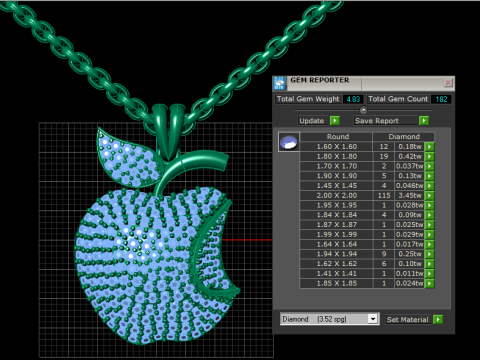Click green arrow for 1.62 X 1.62 row
Viewport: 480px width, 360px height.
click(429, 264)
